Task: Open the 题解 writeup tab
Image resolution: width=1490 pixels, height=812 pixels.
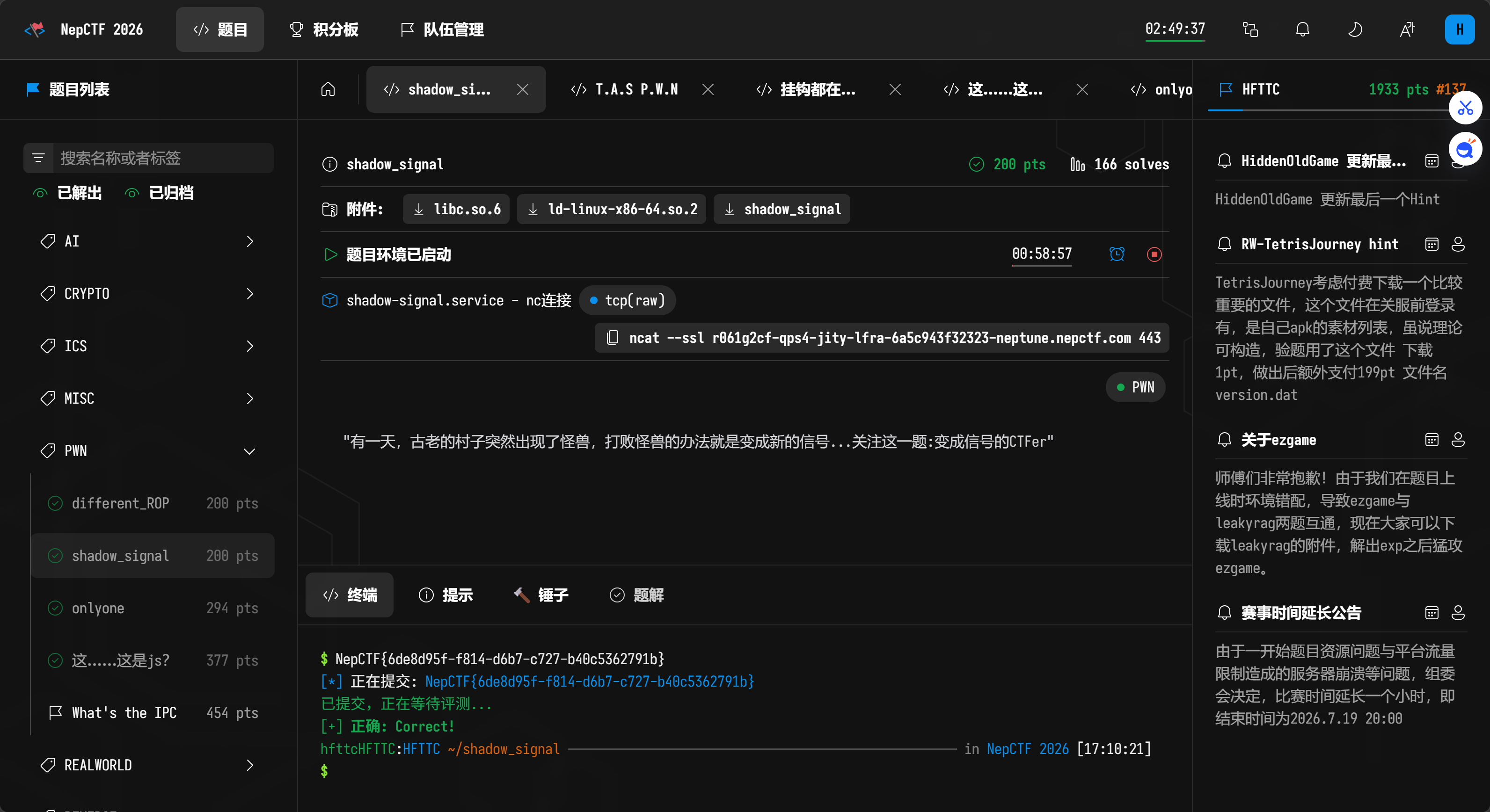Action: click(637, 594)
